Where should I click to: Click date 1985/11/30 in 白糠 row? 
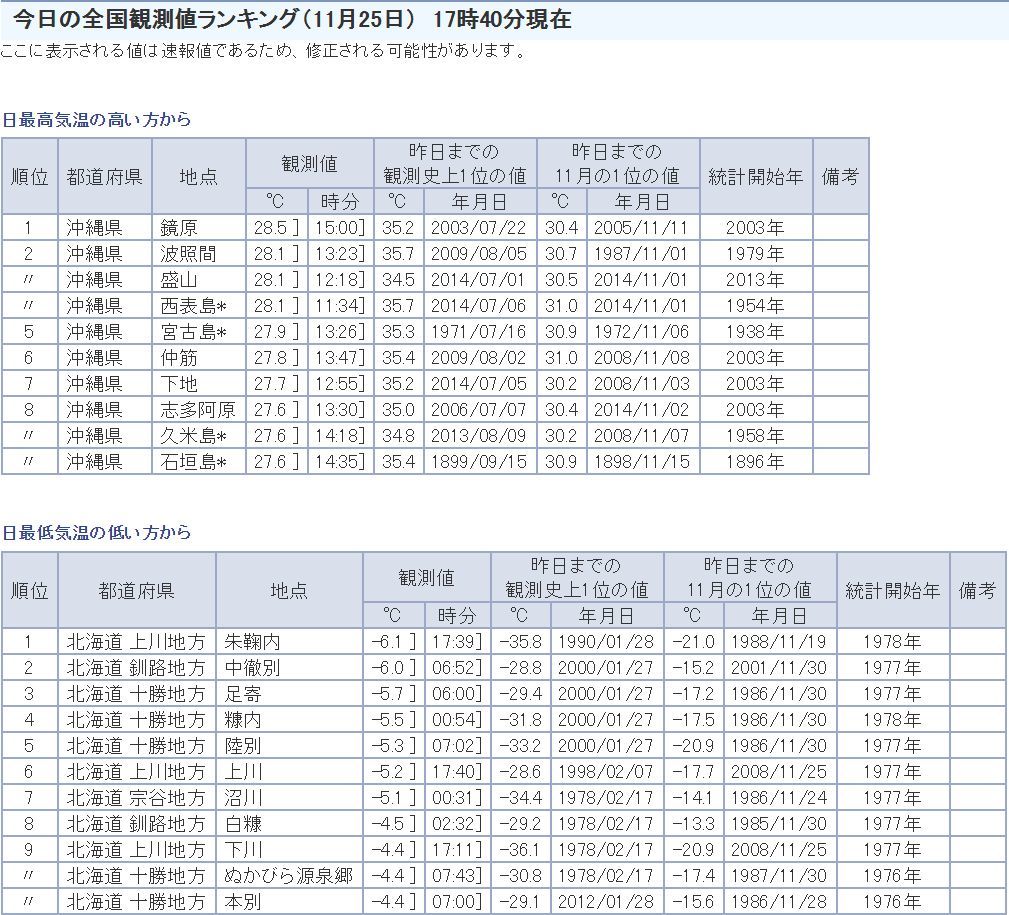tap(779, 824)
